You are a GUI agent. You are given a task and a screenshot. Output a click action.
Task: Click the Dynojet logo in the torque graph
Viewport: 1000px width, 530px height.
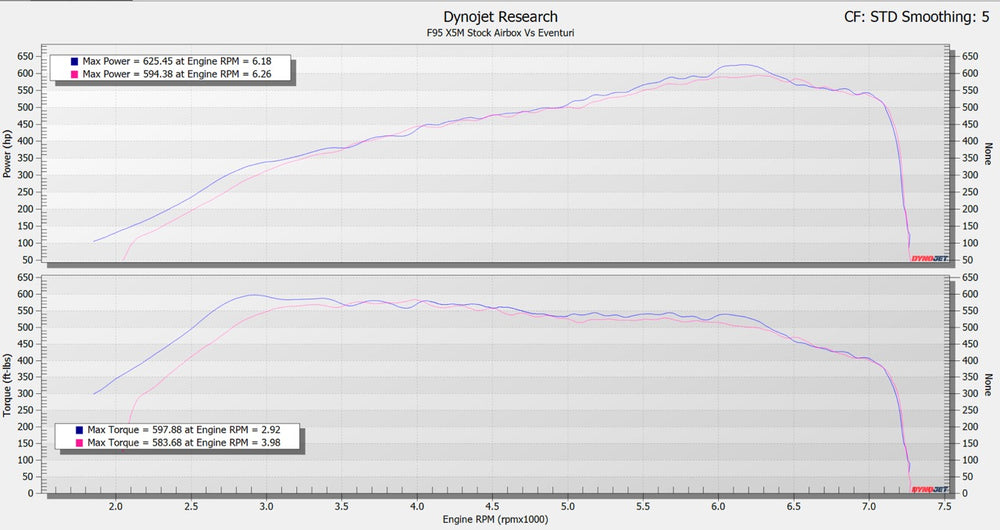click(x=929, y=490)
